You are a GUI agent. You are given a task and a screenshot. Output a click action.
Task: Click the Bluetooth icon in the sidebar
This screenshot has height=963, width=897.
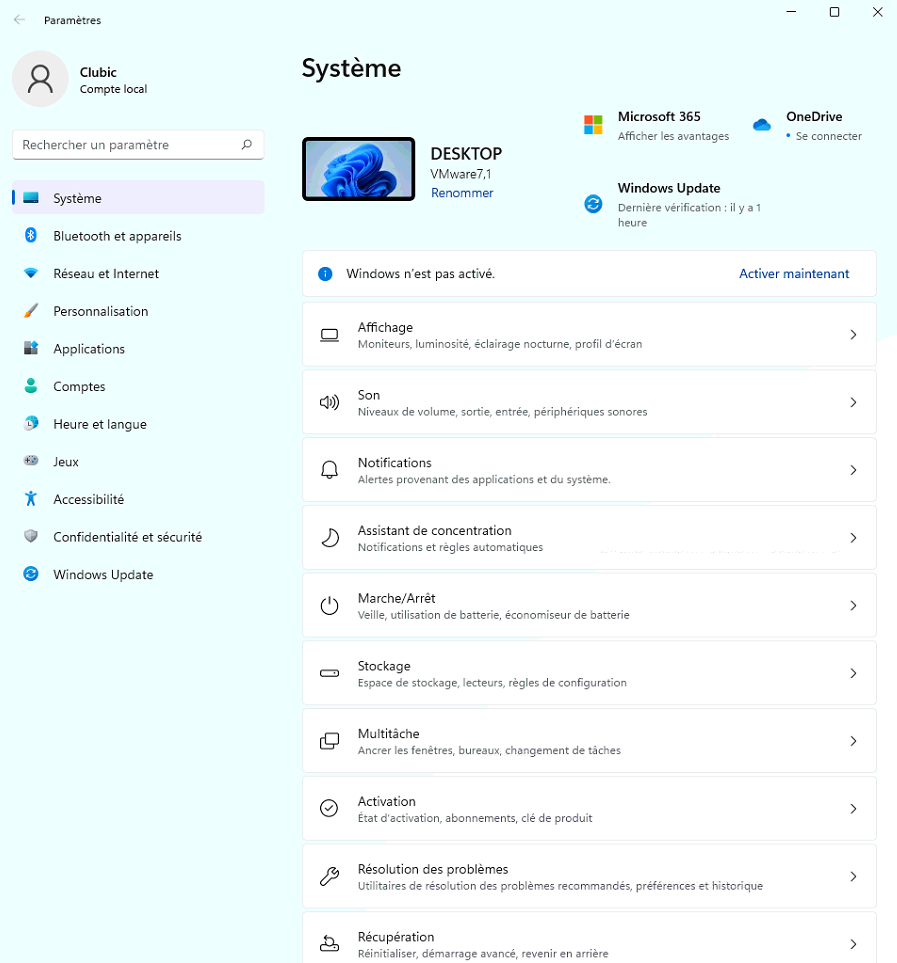31,236
